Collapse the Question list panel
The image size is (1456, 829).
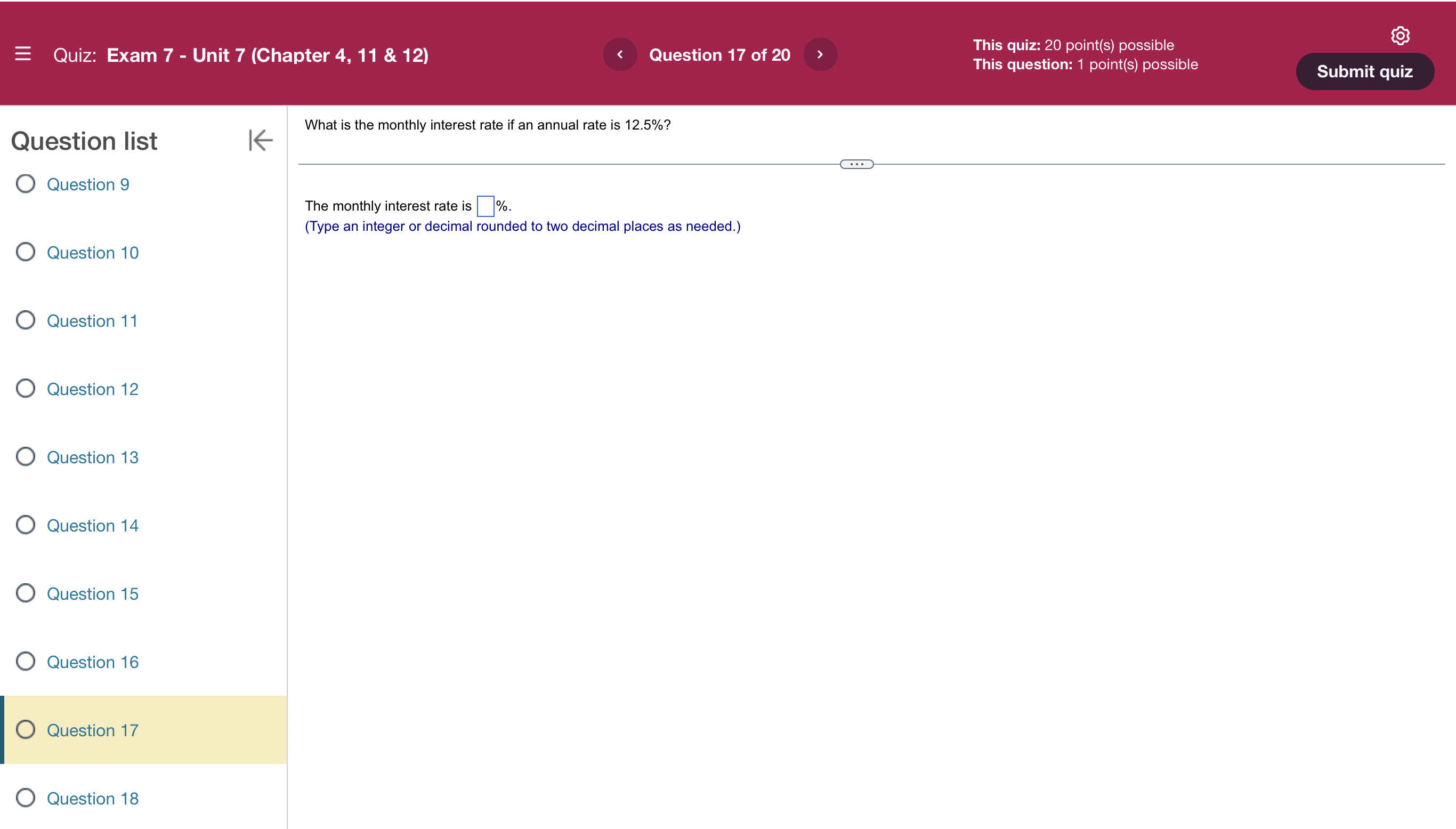[260, 140]
